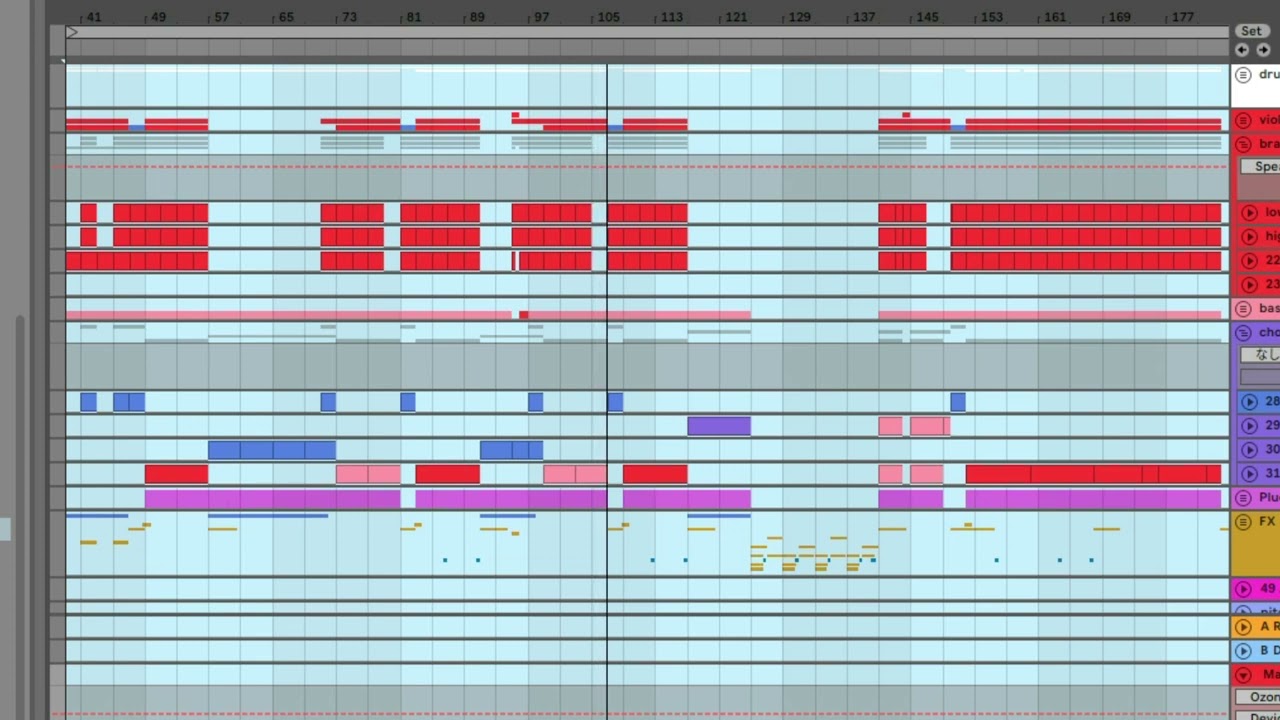Collapse the 'cho' group track icon
The height and width of the screenshot is (720, 1280).
[1243, 333]
